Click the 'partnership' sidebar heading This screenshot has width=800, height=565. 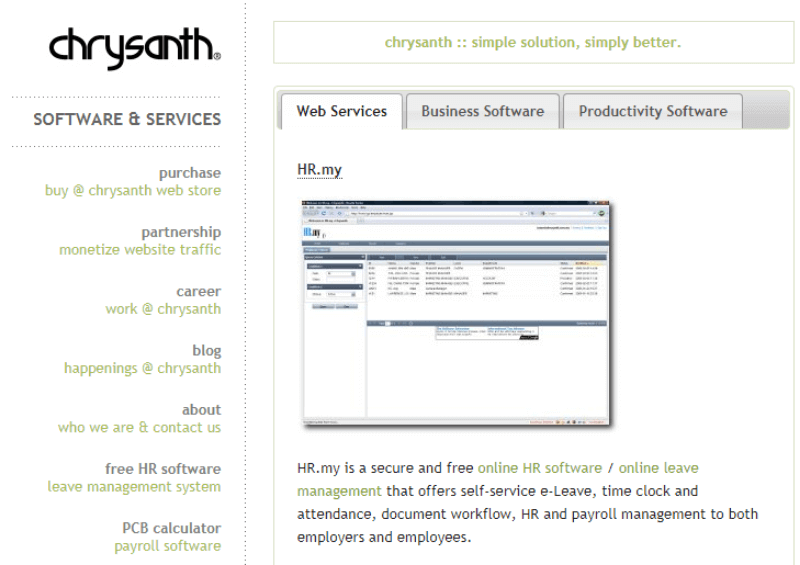[x=181, y=232]
